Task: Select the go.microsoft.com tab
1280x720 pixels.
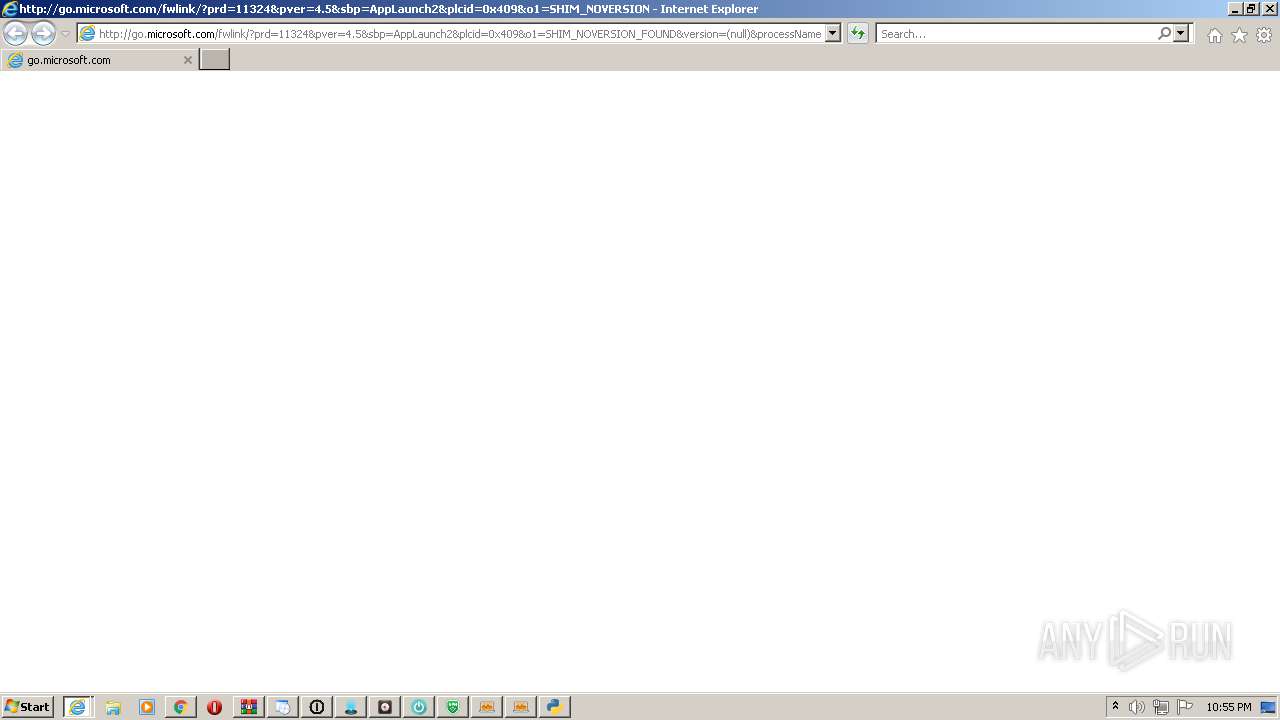Action: click(x=98, y=60)
